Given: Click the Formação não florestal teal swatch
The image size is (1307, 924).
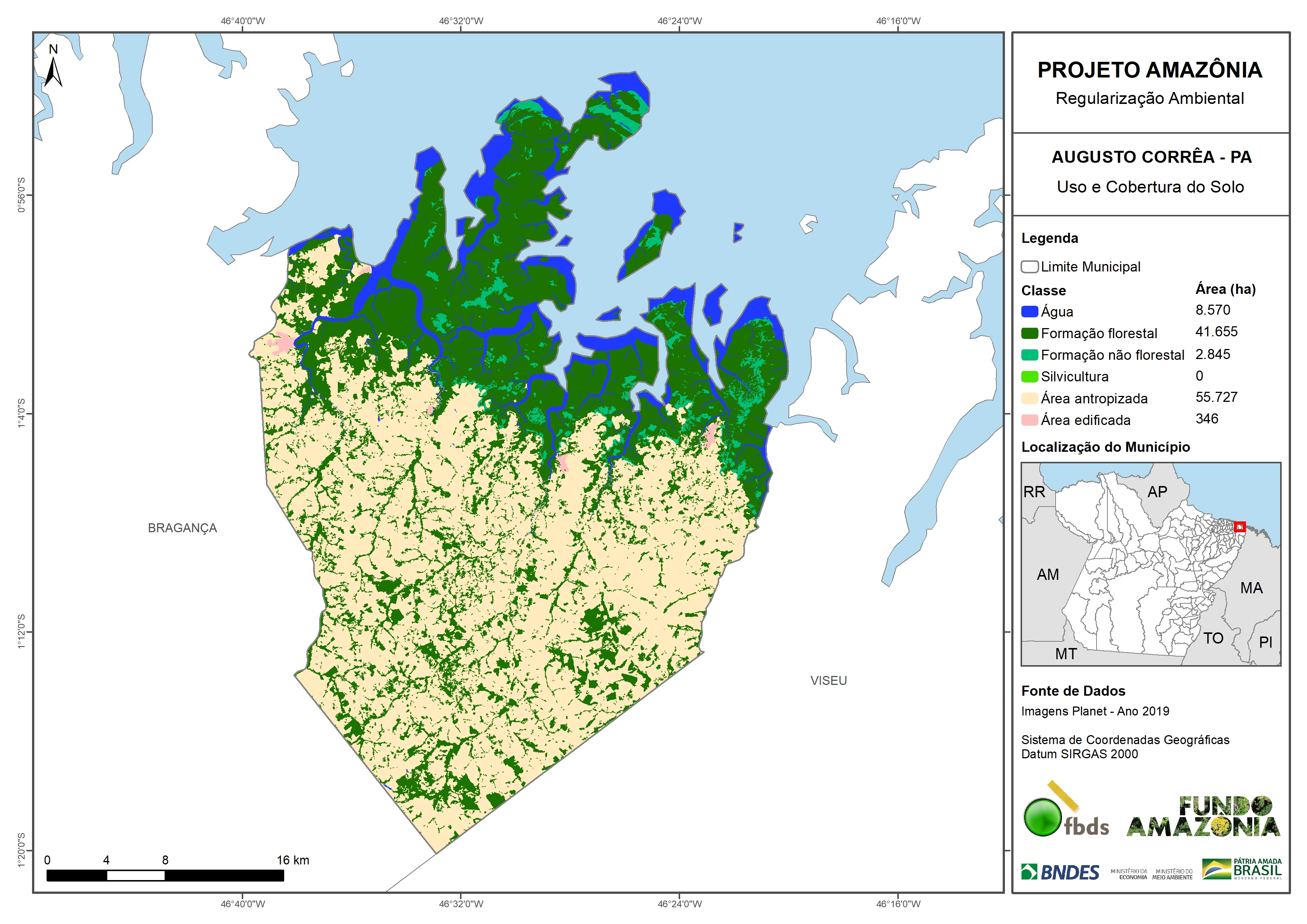Looking at the screenshot, I should pyautogui.click(x=1029, y=355).
